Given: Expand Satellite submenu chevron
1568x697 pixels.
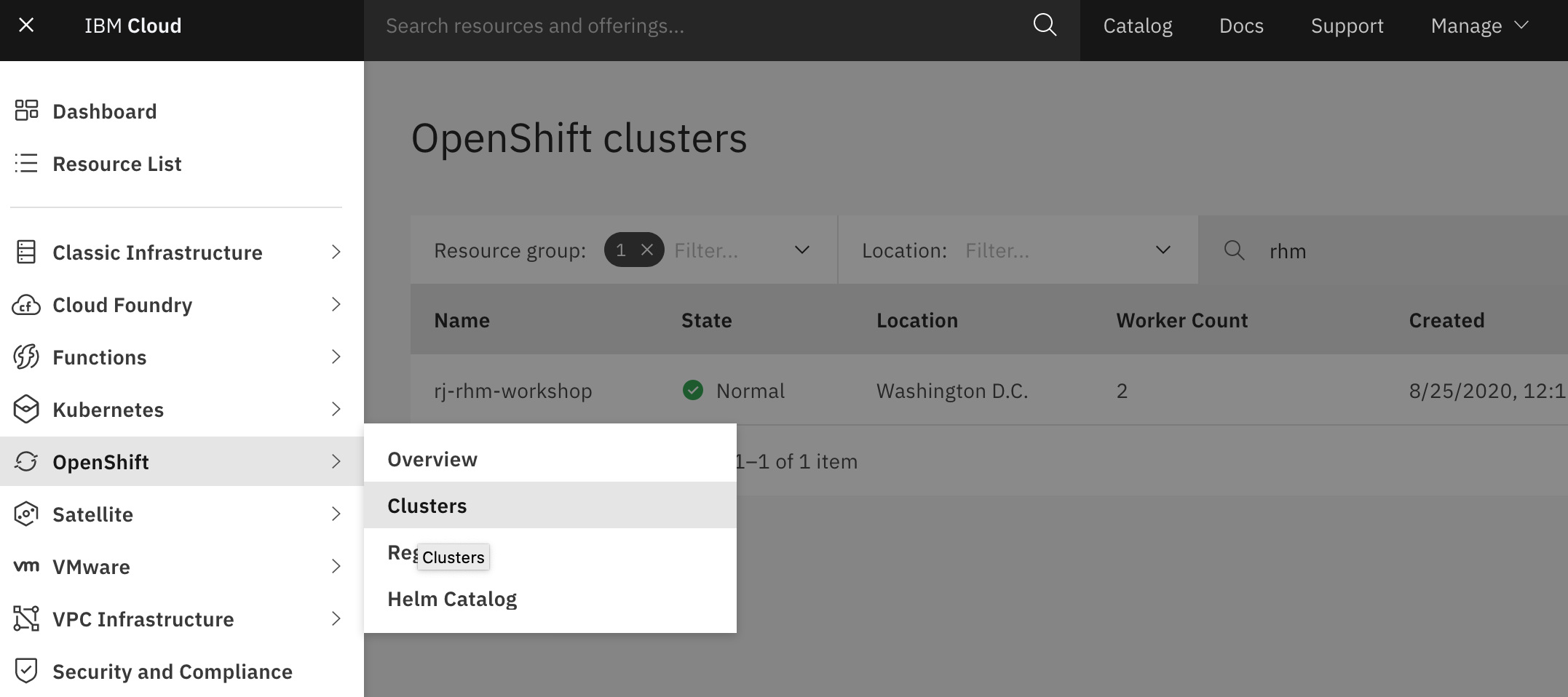Looking at the screenshot, I should click(x=336, y=514).
